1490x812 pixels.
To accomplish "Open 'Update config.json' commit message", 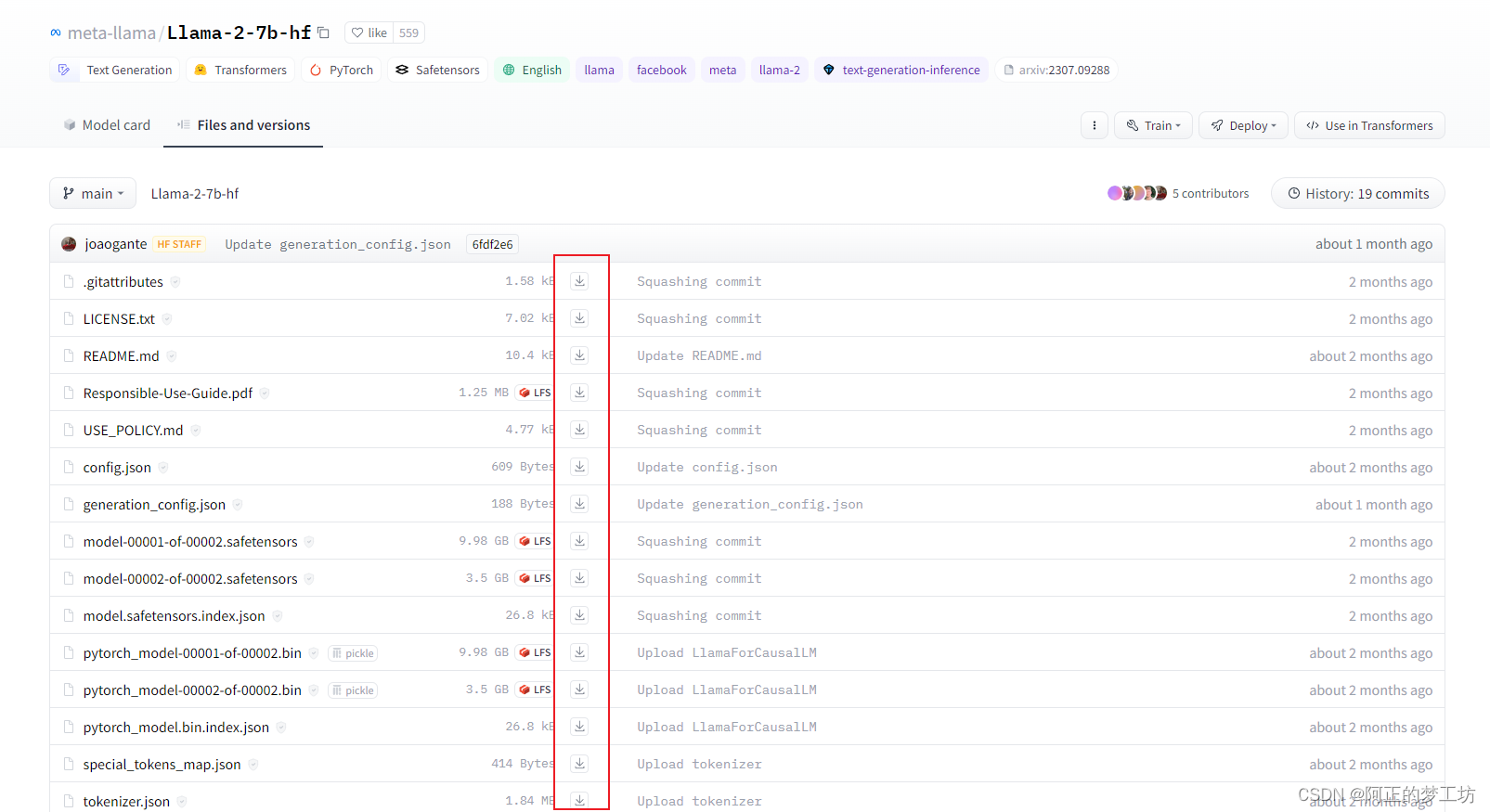I will (x=707, y=467).
